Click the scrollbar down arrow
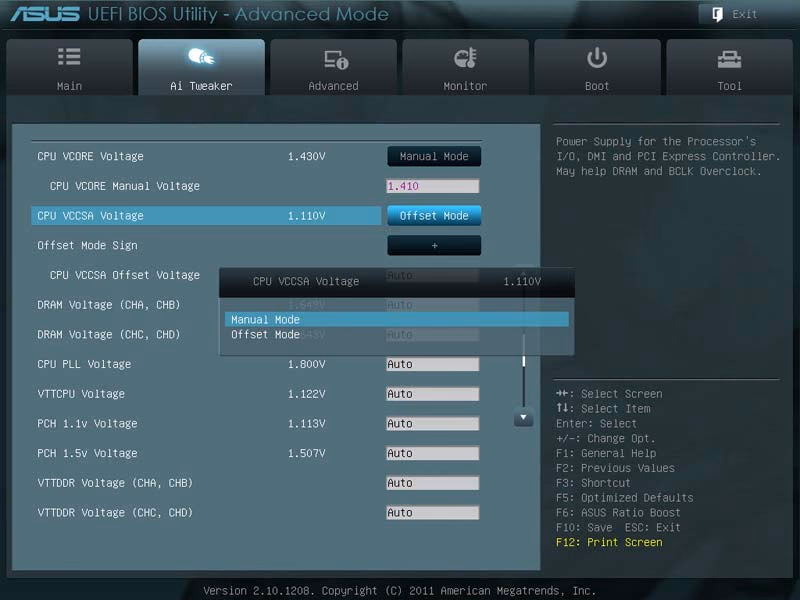This screenshot has height=600, width=800. point(523,417)
